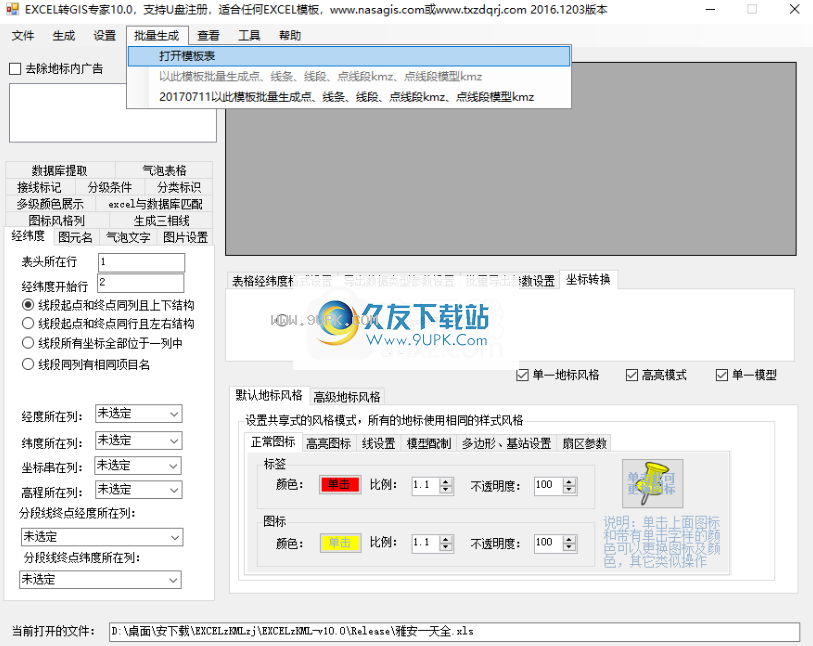Viewport: 813px width, 646px height.
Task: Click the 表头所在行 input field
Action: tap(141, 262)
